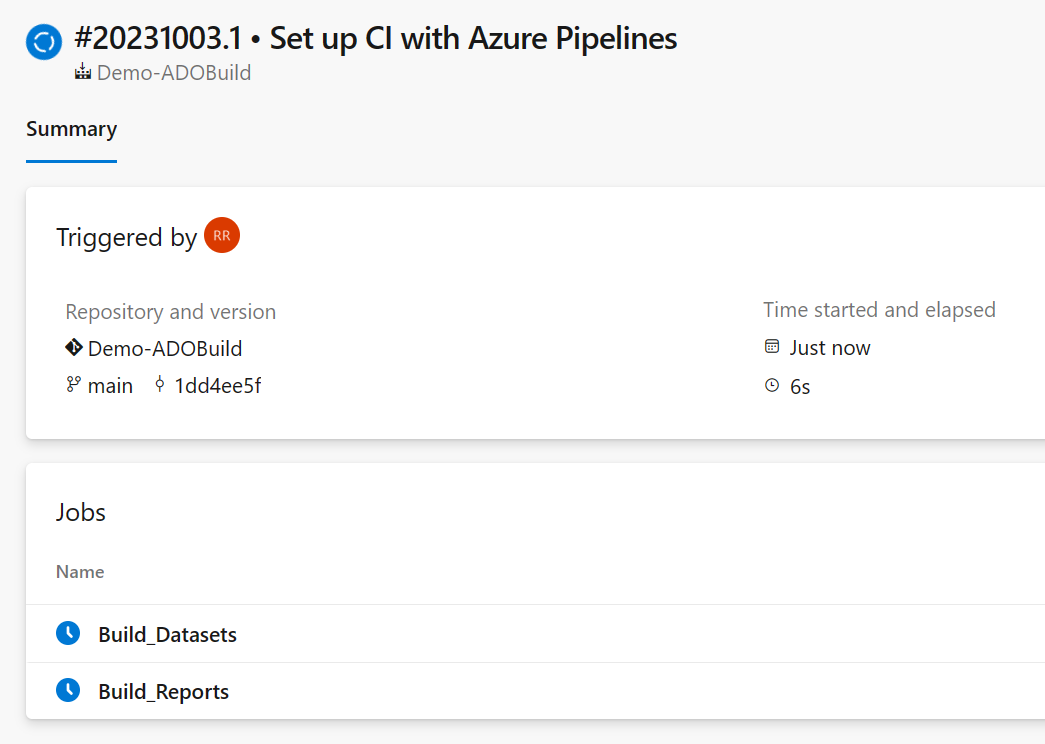Select the main branch link
Image resolution: width=1045 pixels, height=744 pixels.
(x=111, y=385)
